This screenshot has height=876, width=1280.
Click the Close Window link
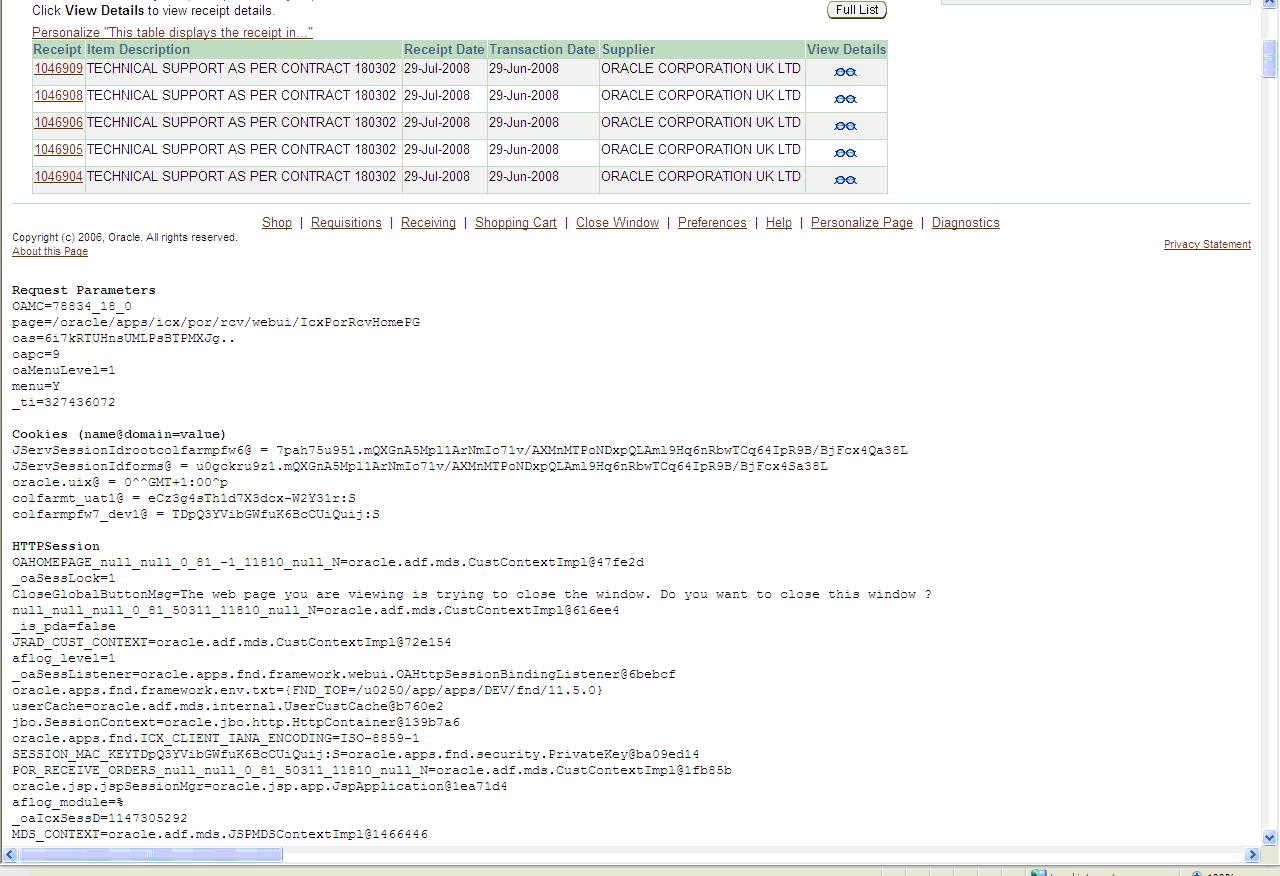pyautogui.click(x=617, y=223)
